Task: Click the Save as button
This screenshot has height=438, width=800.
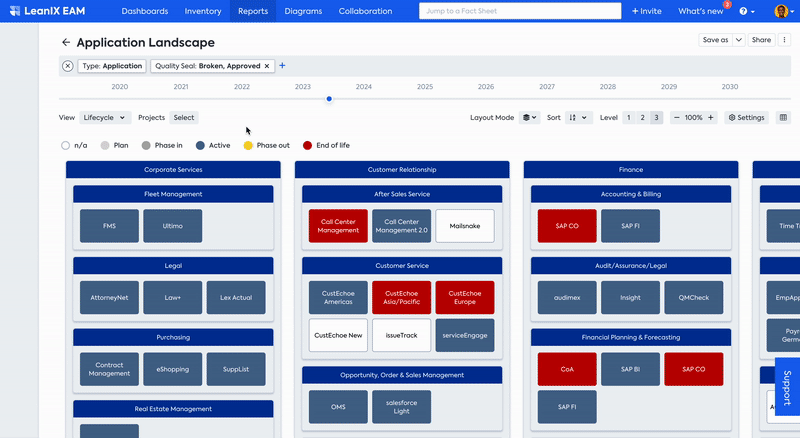Action: coord(715,40)
